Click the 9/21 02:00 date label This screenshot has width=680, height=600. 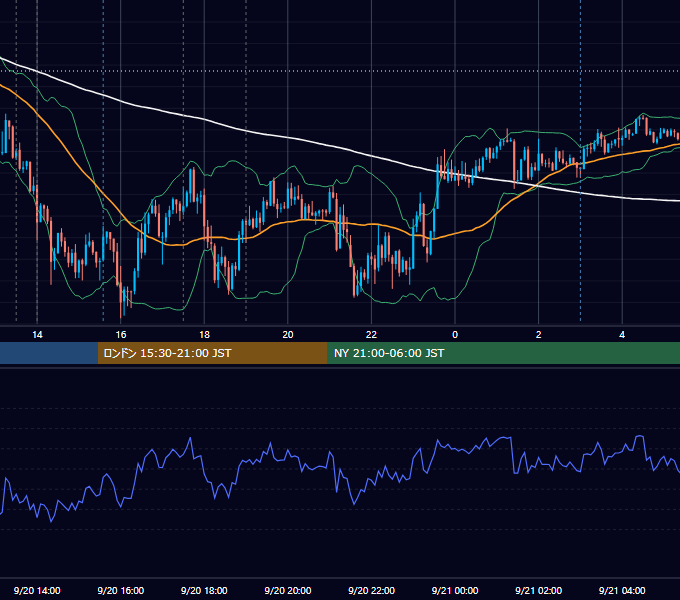538,590
